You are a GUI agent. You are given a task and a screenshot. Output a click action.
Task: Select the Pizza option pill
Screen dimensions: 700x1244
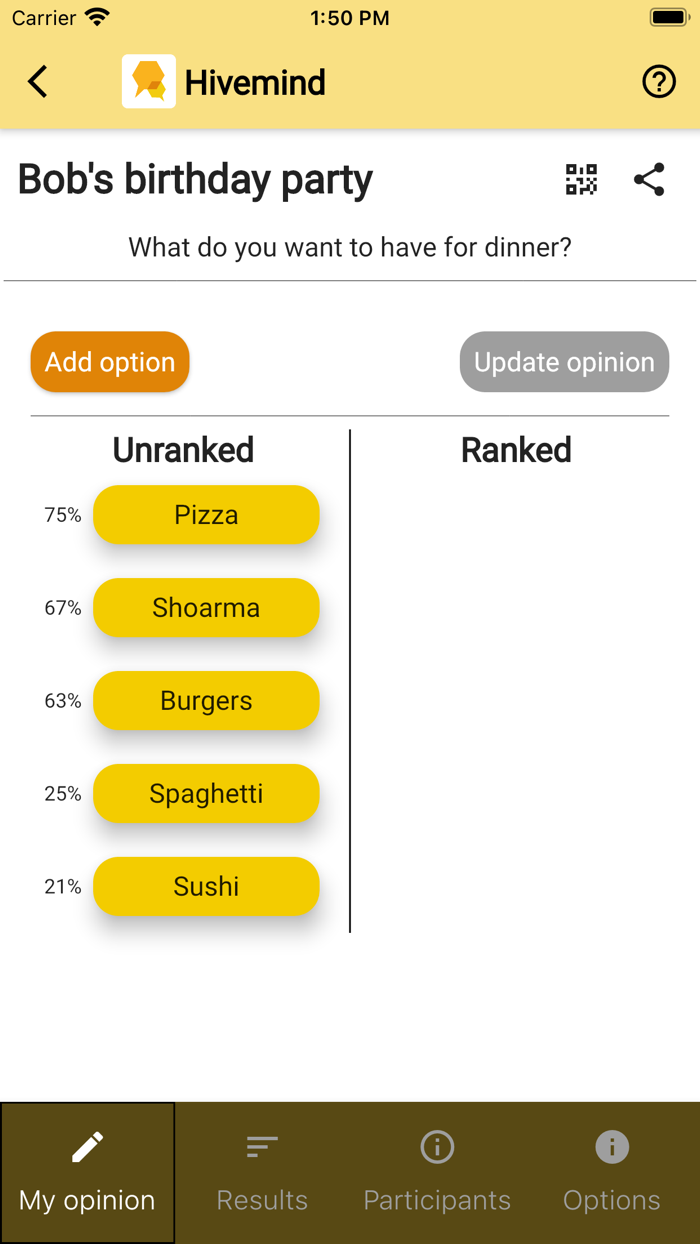[206, 514]
